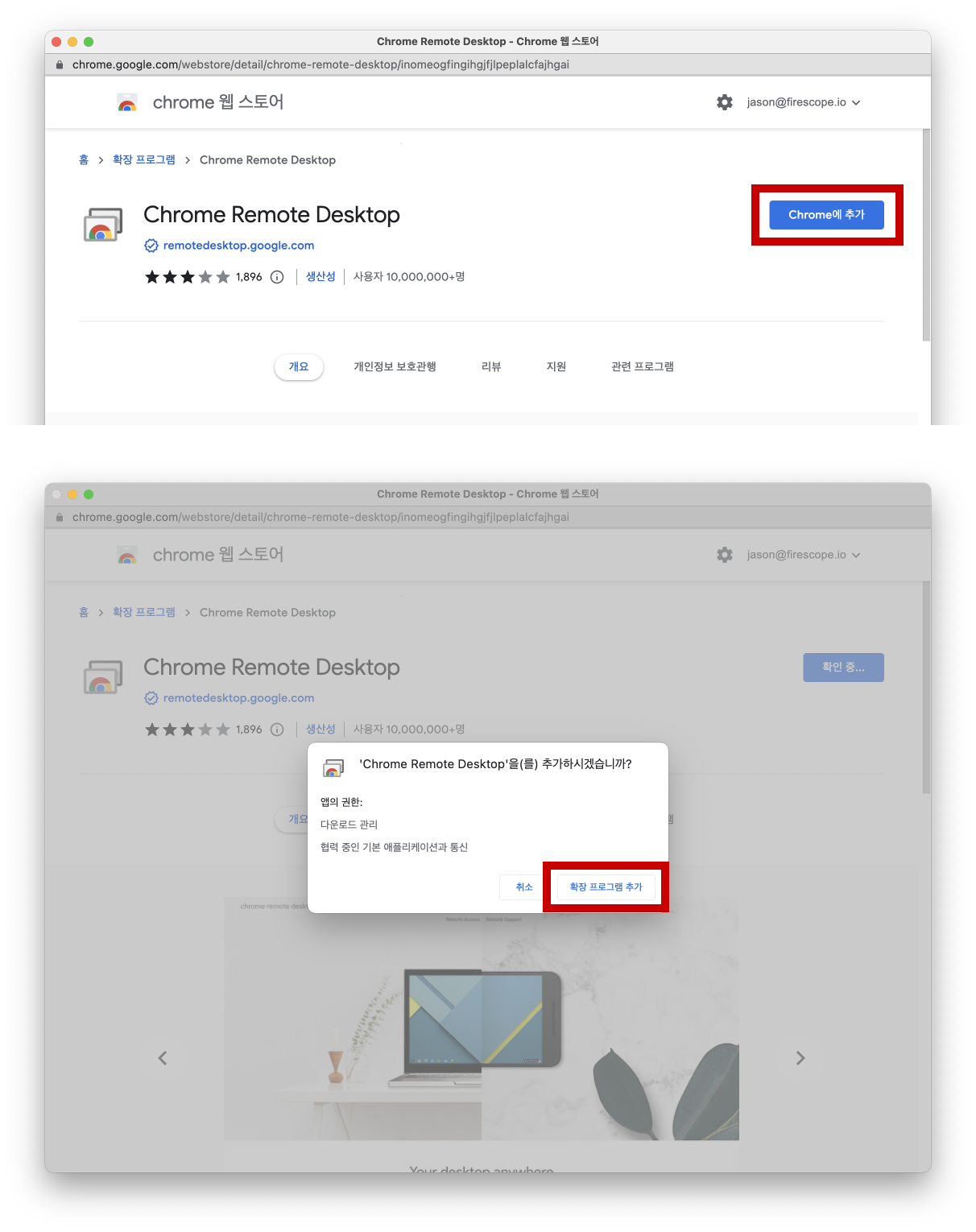The image size is (976, 1232).
Task: Open the 리뷰 tab
Action: [x=491, y=366]
